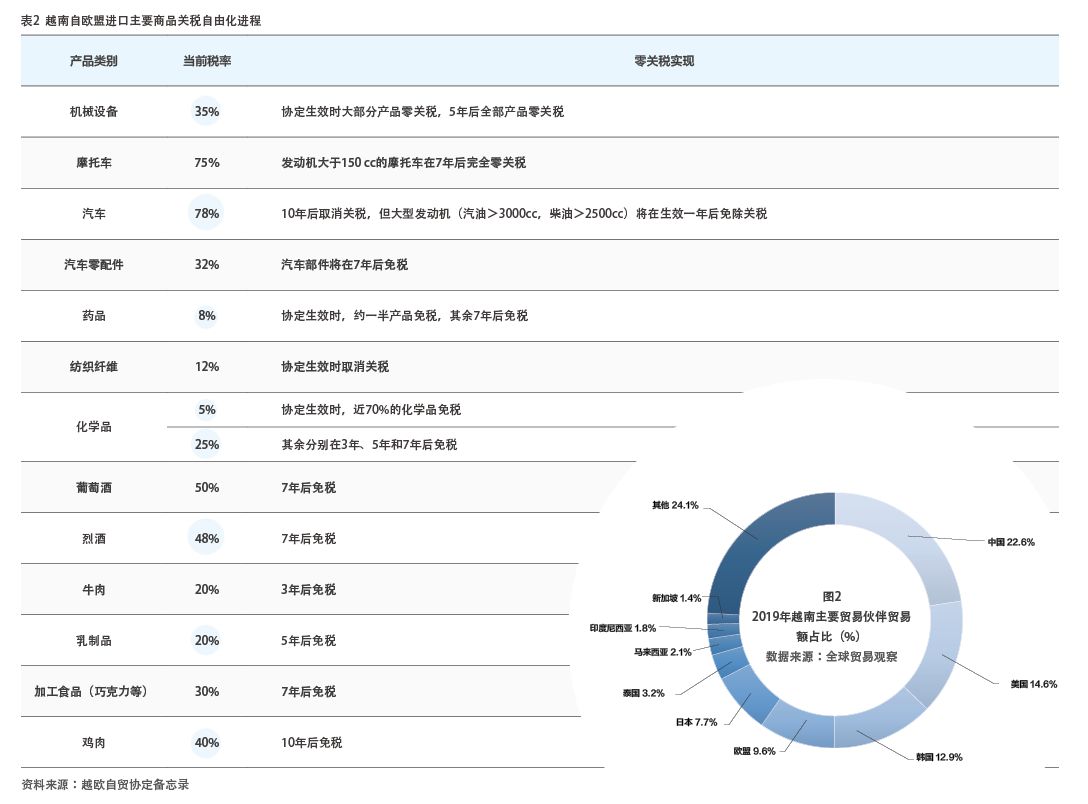This screenshot has height=804, width=1088.
Task: Click the 韩国 12.9% chart label
Action: coord(939,758)
